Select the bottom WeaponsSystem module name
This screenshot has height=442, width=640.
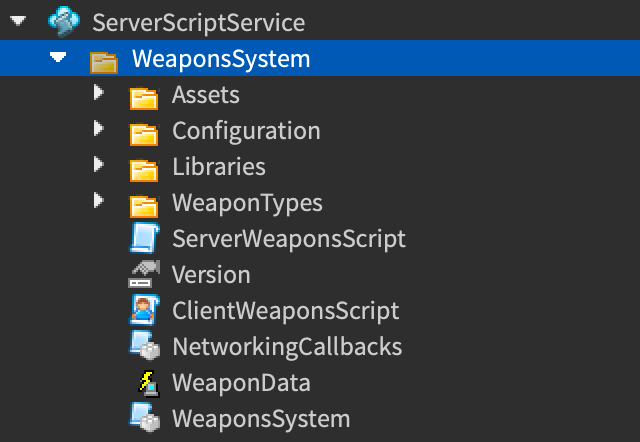click(261, 419)
